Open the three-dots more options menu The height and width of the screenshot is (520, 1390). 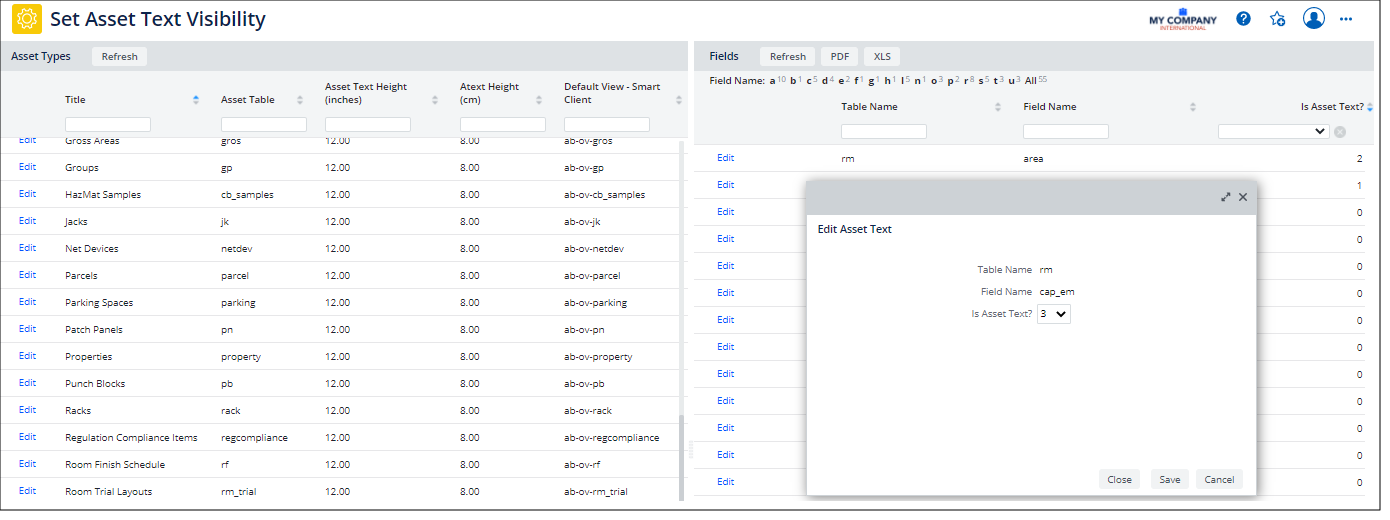coord(1346,19)
